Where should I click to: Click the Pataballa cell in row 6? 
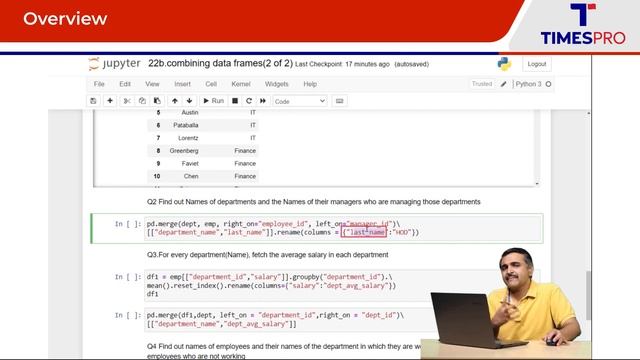pos(186,125)
